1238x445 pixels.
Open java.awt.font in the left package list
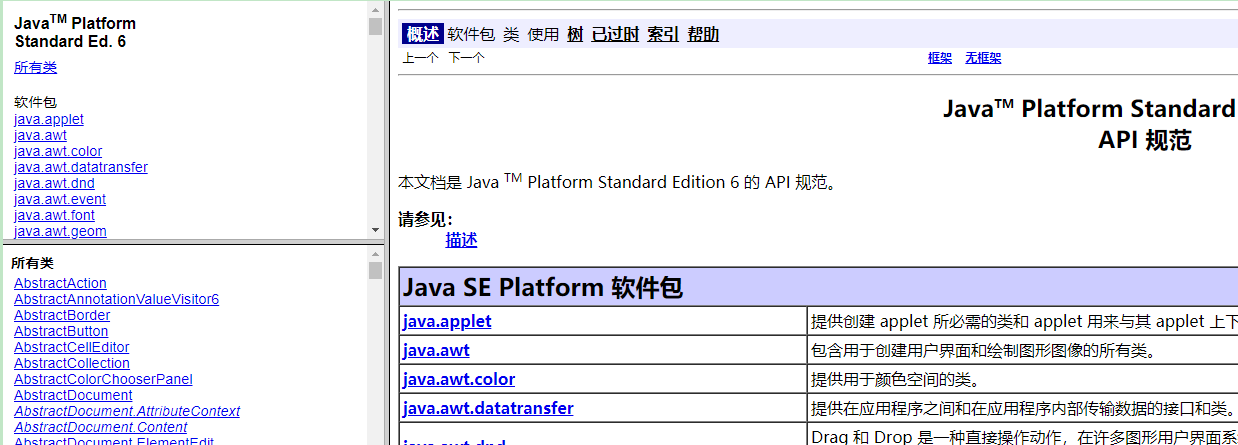pos(54,215)
